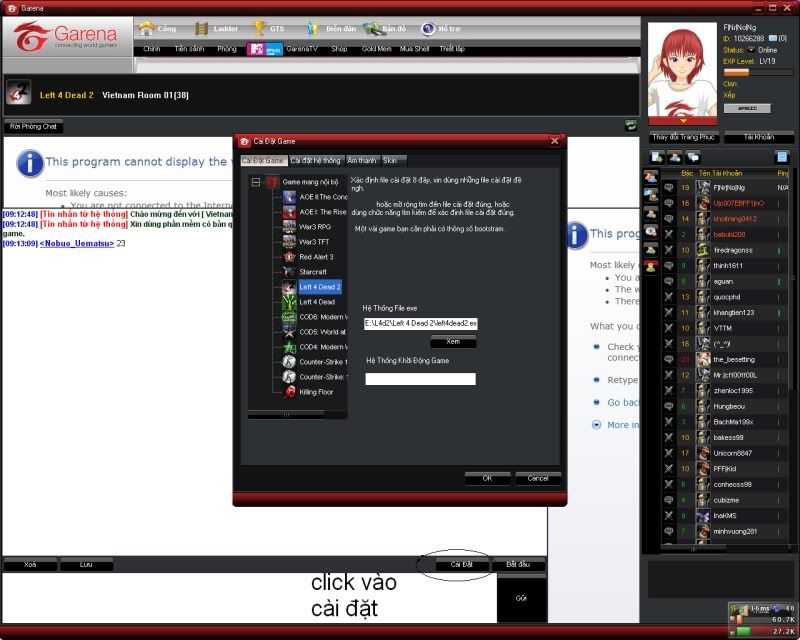The width and height of the screenshot is (800, 640).
Task: Open the GarenaTV menu item
Action: [x=302, y=49]
